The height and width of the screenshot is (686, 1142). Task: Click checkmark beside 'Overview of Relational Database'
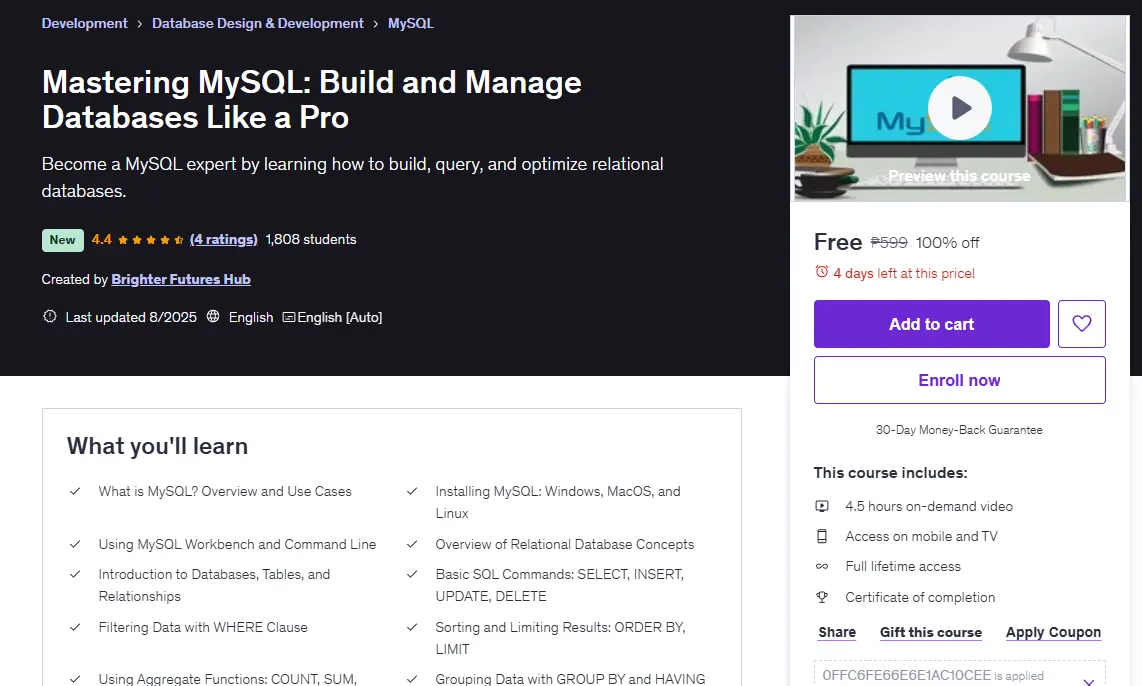[x=411, y=545]
